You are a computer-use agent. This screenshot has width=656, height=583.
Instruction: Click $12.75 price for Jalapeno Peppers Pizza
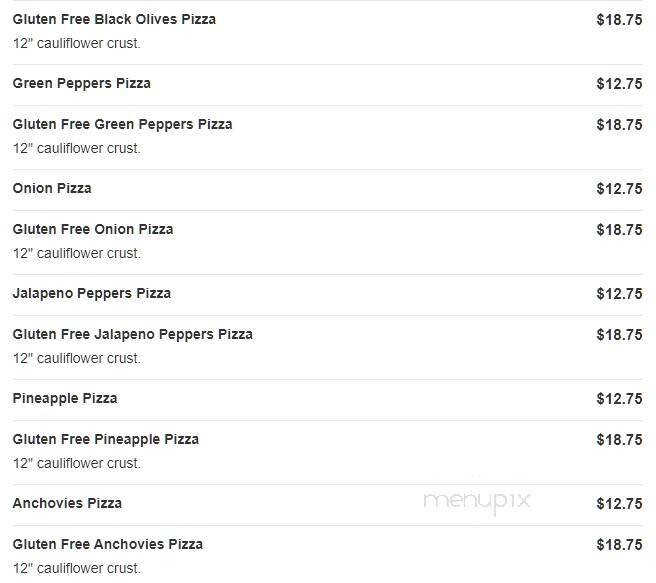[x=619, y=294]
